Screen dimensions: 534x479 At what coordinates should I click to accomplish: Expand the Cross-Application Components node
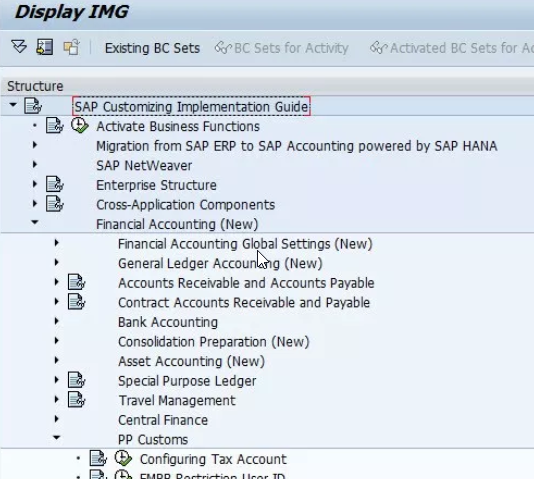(35, 204)
